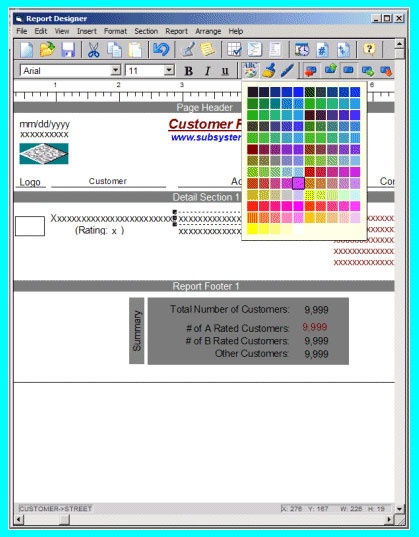Open the Arrange menu

[208, 31]
